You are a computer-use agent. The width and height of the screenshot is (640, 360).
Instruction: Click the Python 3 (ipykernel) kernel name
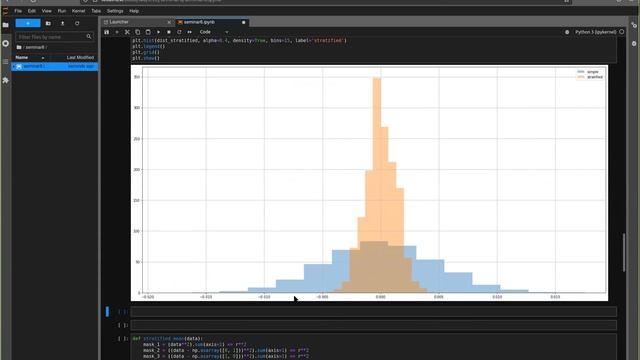[596, 32]
